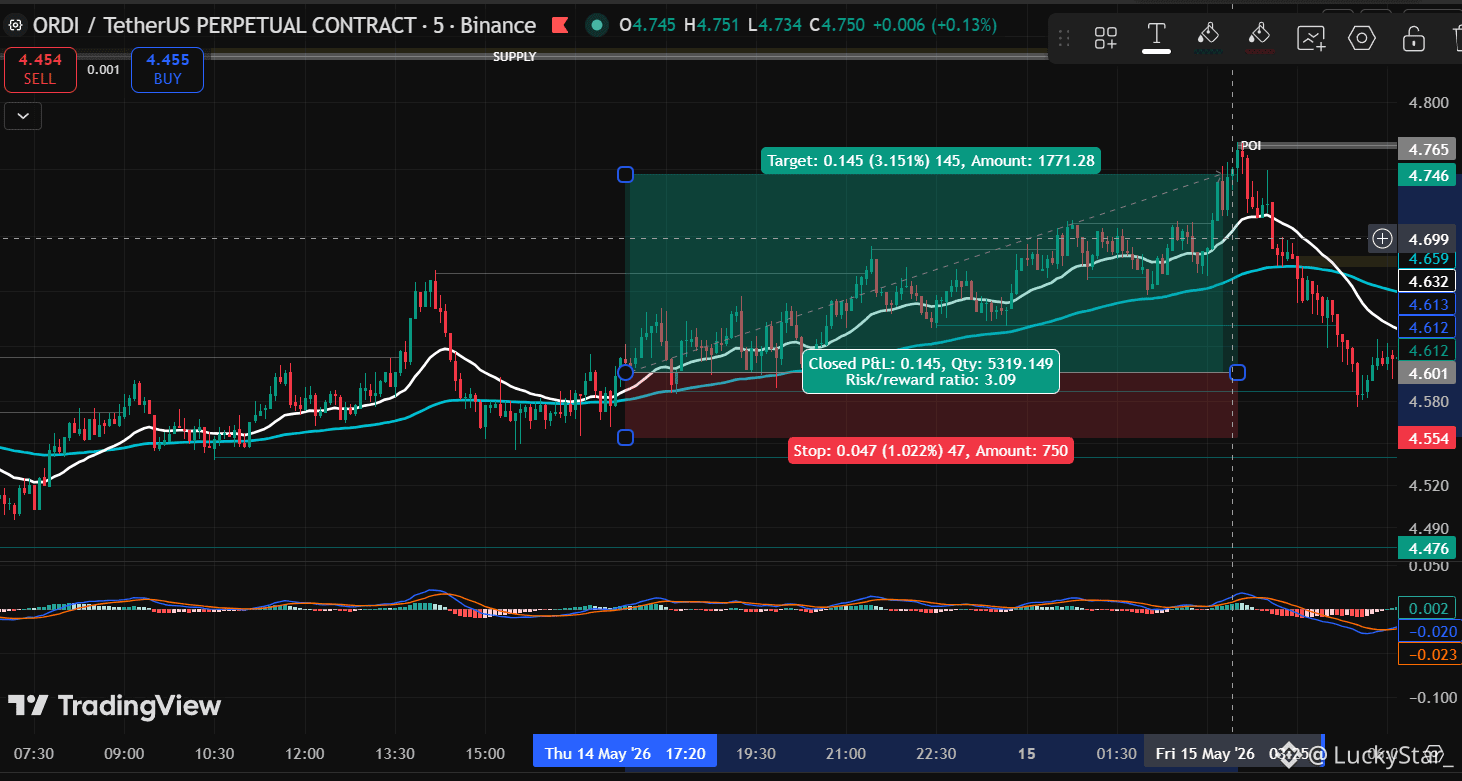Click the plus button on the price axis
This screenshot has width=1462, height=781.
(1382, 238)
